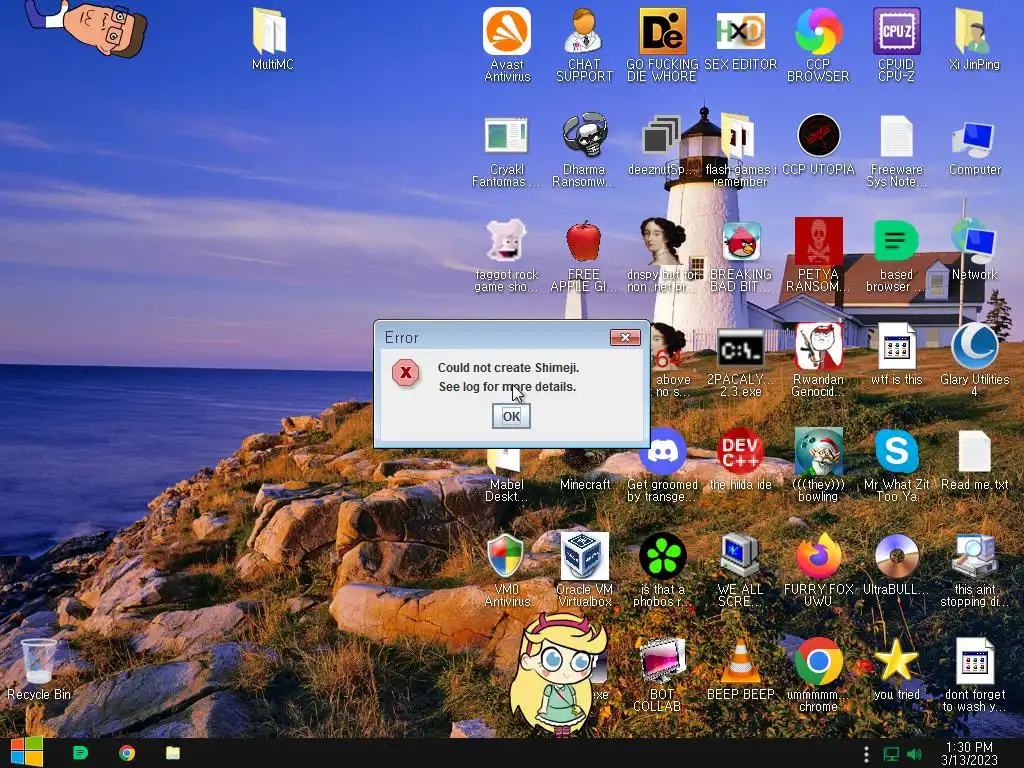1024x768 pixels.
Task: Select the Dharma Ransomware skull icon
Action: 584,136
